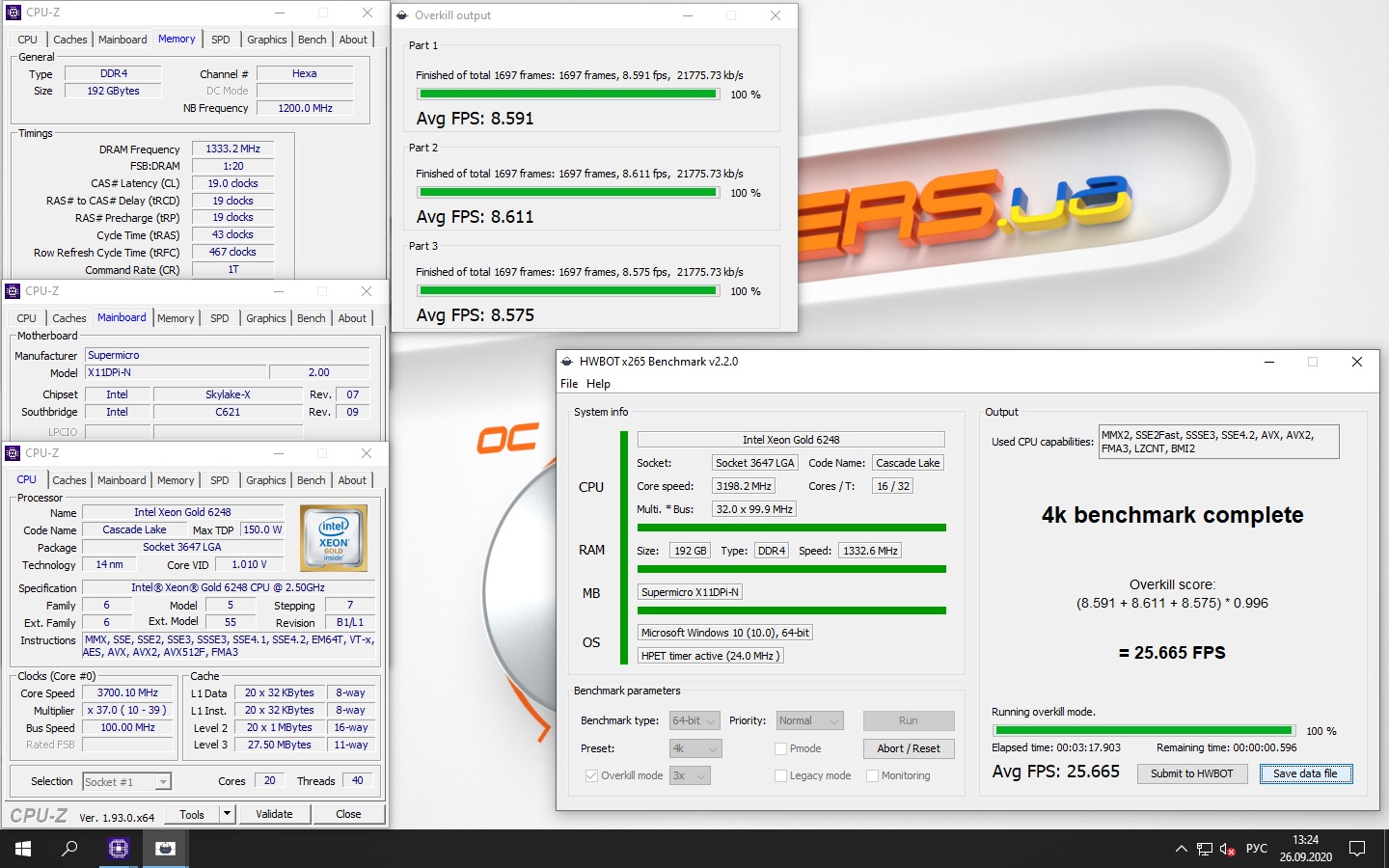Click HWBOT x265 window title icon
Image resolution: width=1389 pixels, height=868 pixels.
566,362
